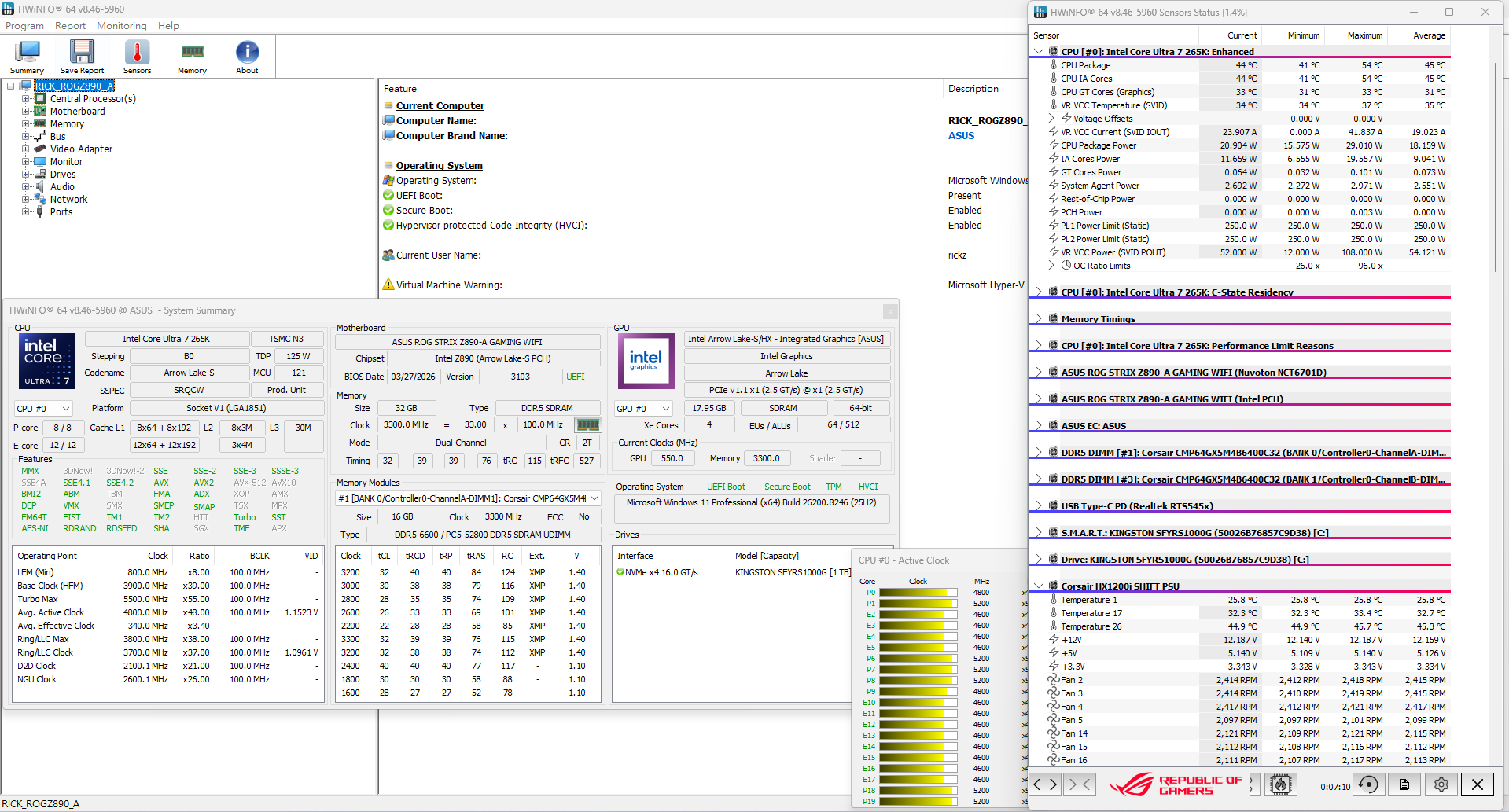The height and width of the screenshot is (812, 1509).
Task: Click the shrink-layout arrows button in Sensors window
Action: coord(1079,784)
